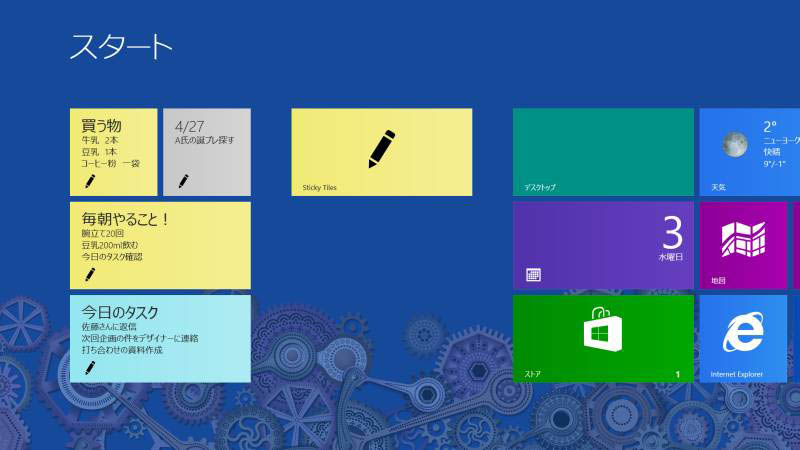Click the "Sticky Tiles" label text
The width and height of the screenshot is (800, 450).
point(322,187)
